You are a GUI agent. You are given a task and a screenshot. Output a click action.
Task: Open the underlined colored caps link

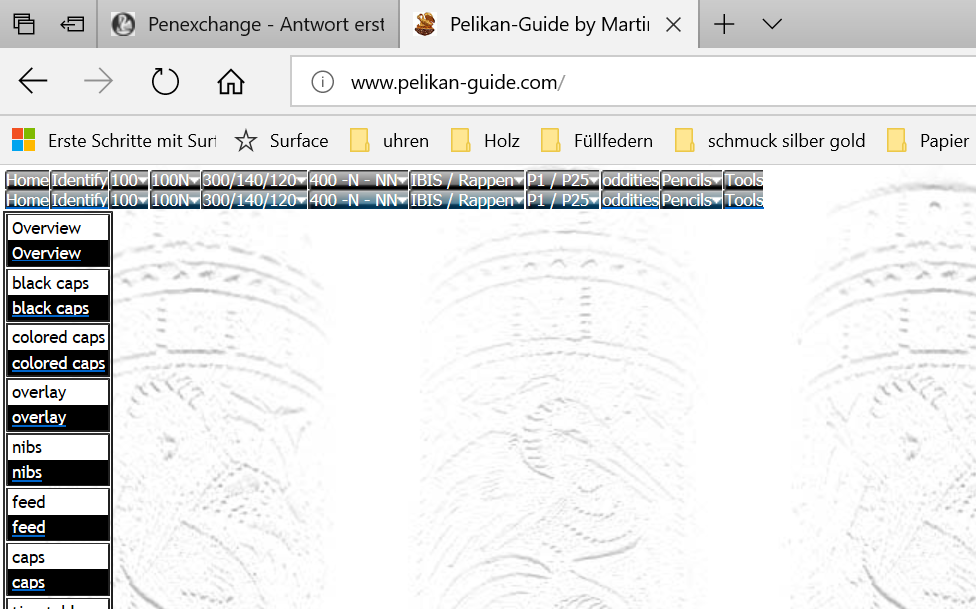(x=59, y=363)
